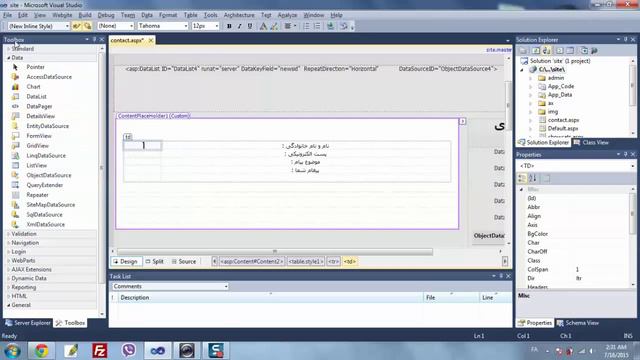Sort Properties by category

coord(522,178)
